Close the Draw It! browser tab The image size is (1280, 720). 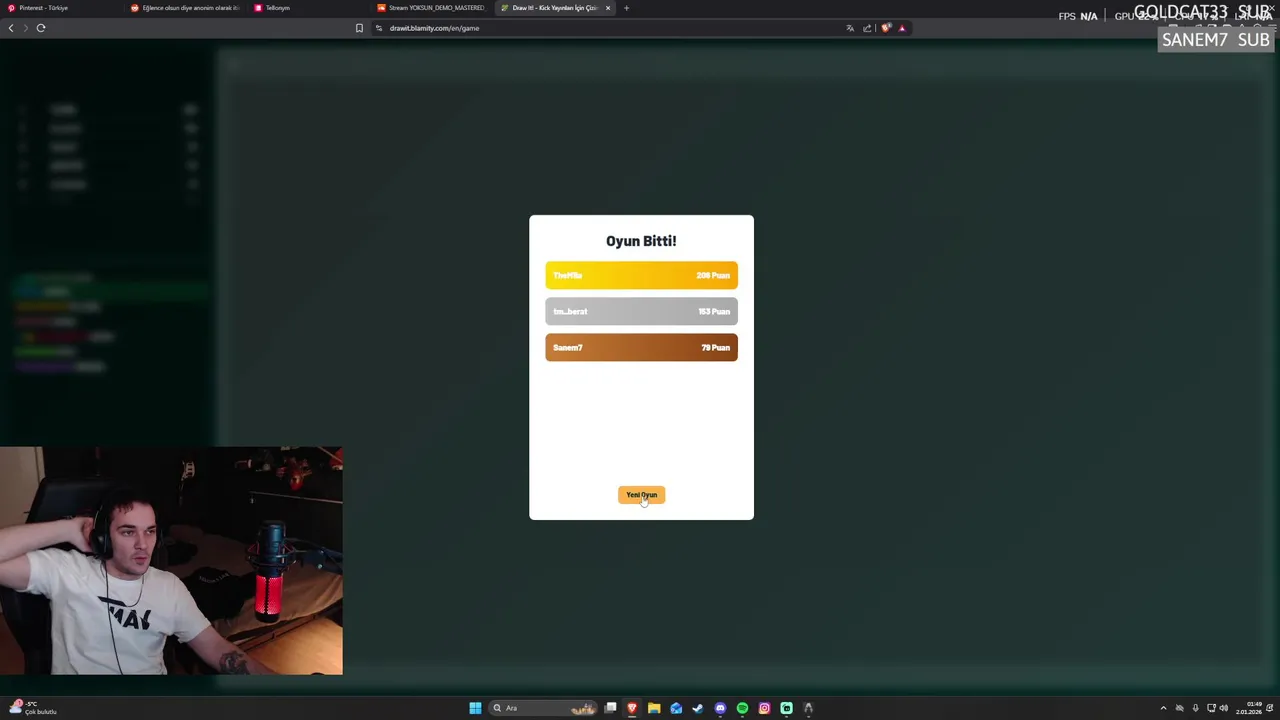click(x=607, y=8)
